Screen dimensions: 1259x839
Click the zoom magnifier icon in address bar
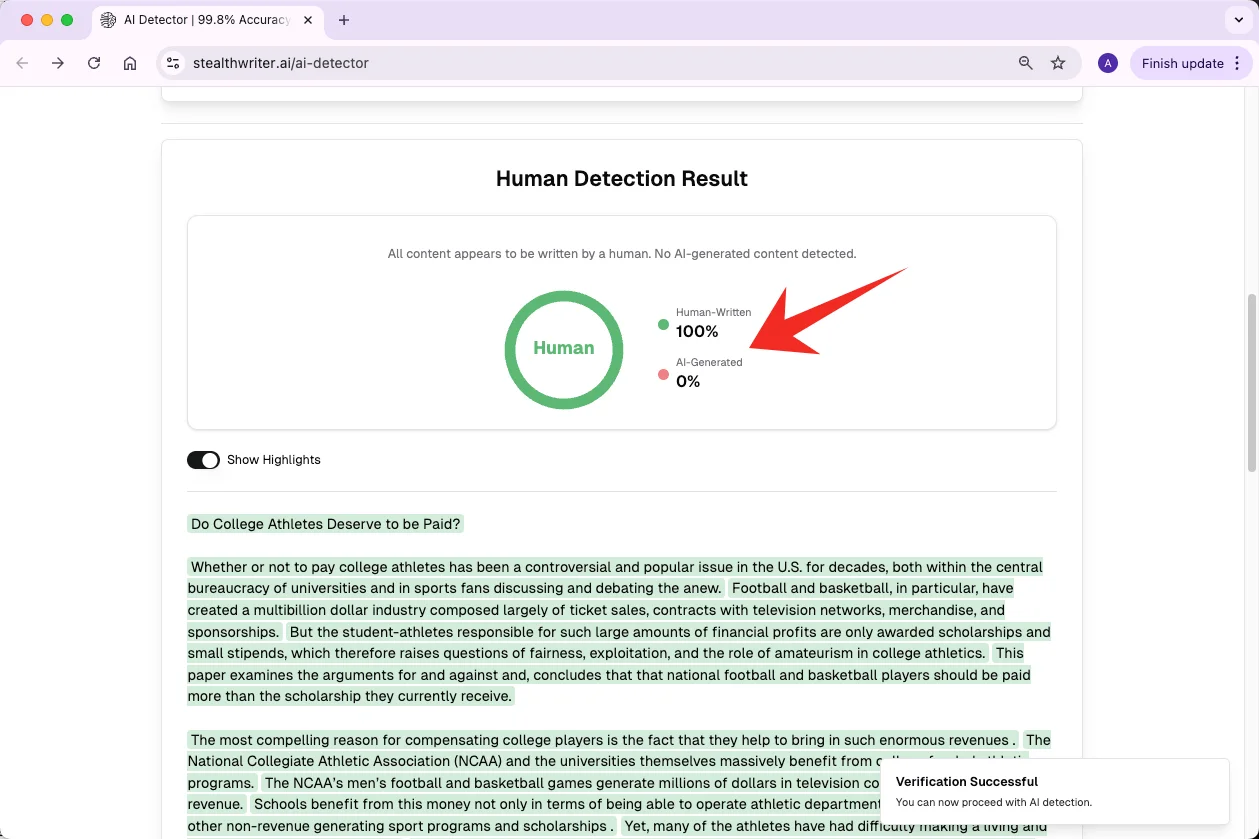coord(1025,63)
